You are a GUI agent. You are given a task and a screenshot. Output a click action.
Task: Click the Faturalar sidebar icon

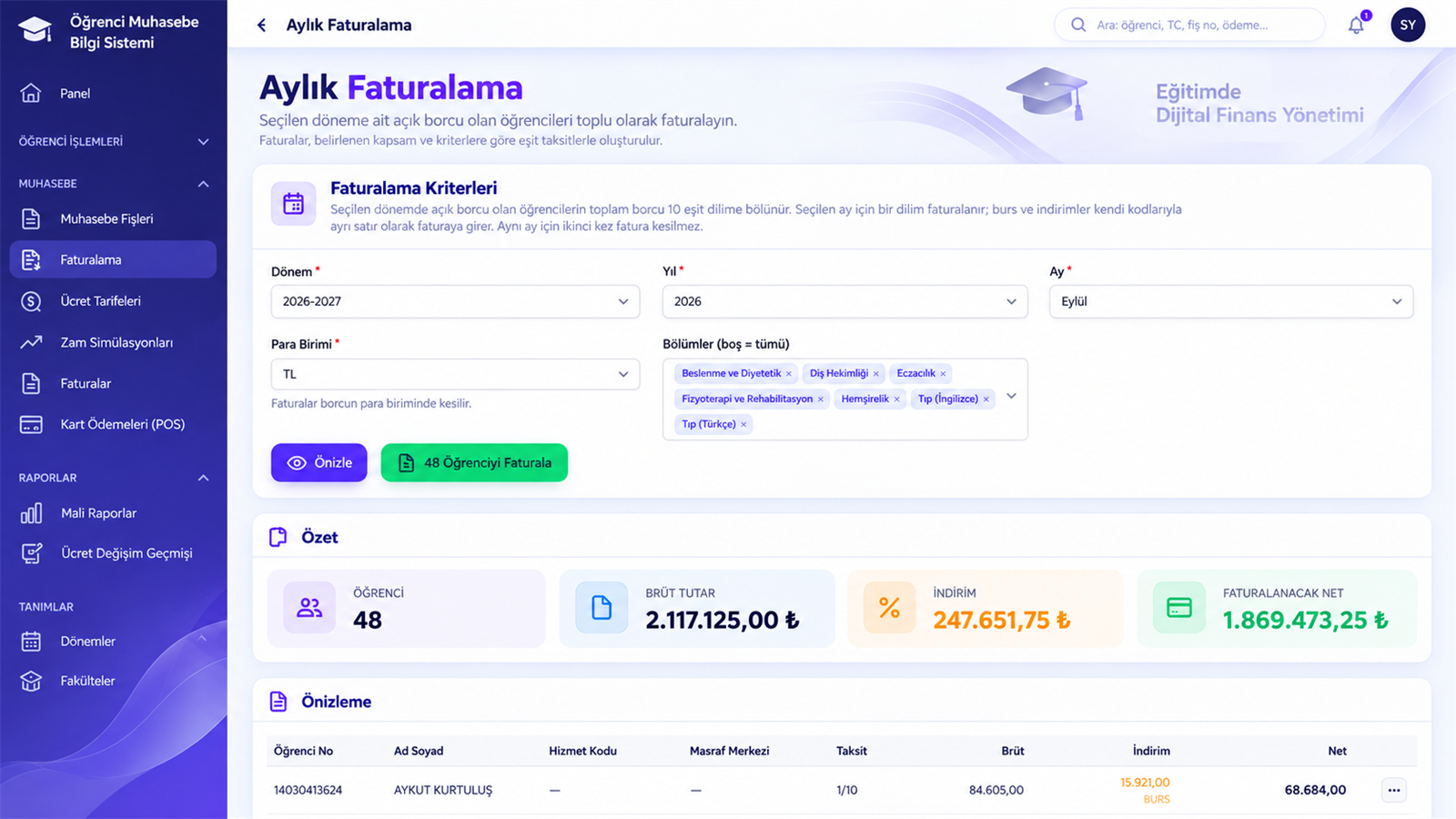tap(31, 383)
